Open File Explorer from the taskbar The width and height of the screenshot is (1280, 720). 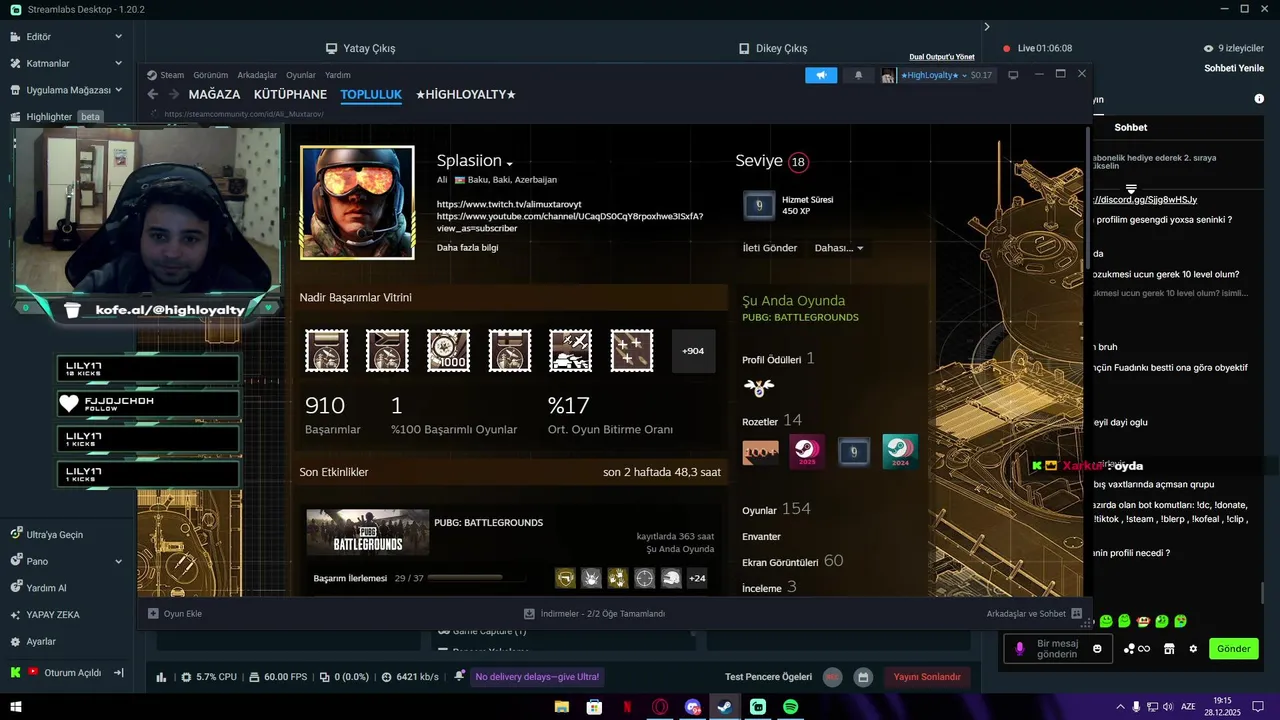tap(562, 707)
